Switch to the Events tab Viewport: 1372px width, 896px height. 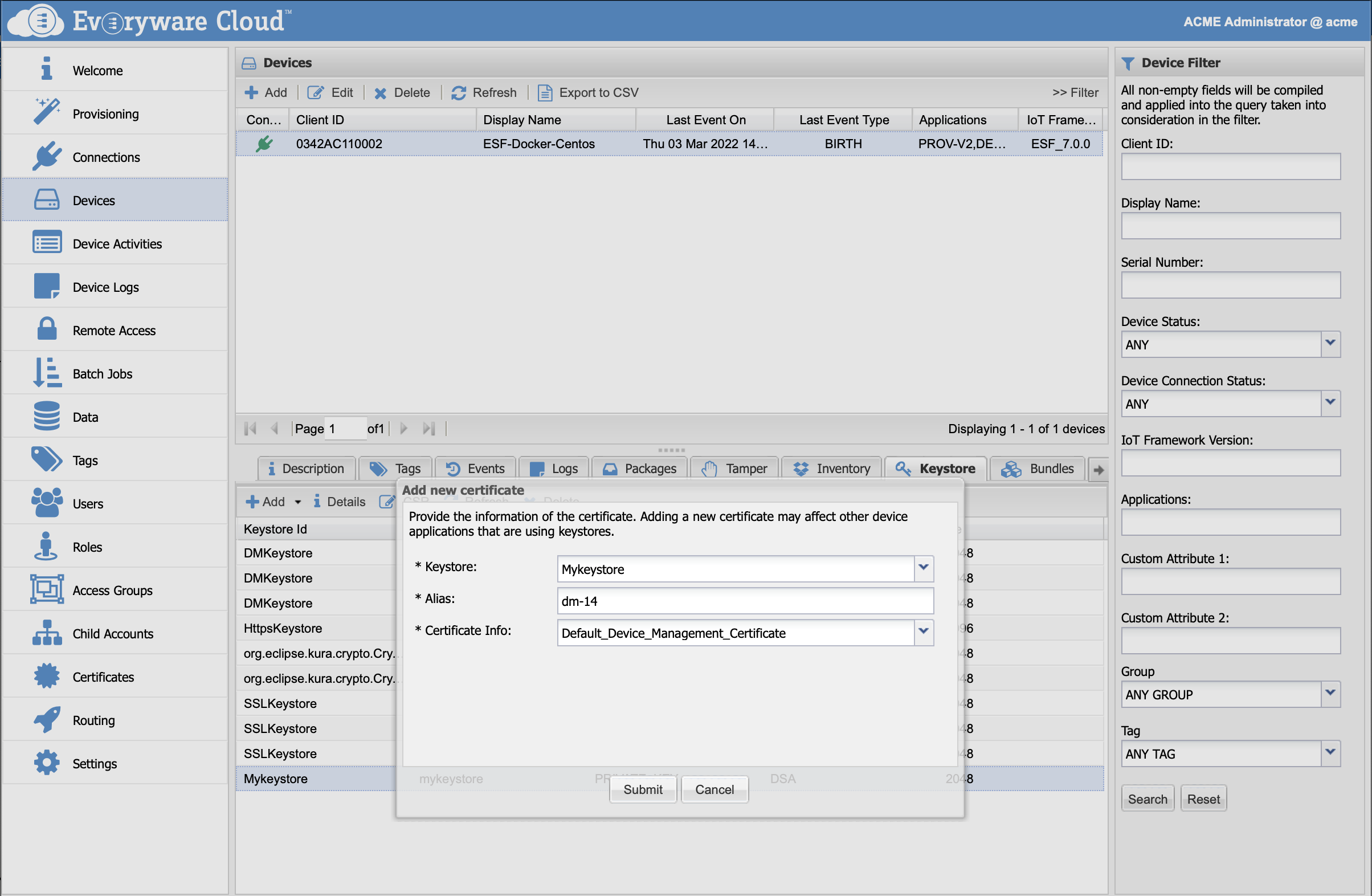(476, 468)
